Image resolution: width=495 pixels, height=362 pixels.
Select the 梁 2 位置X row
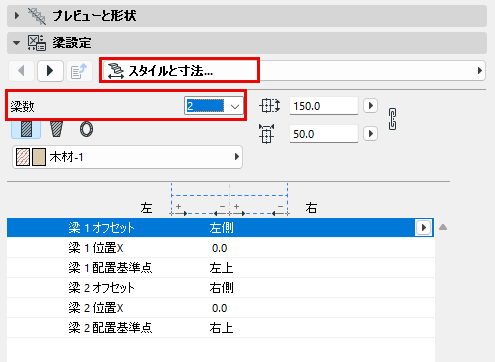click(x=220, y=308)
